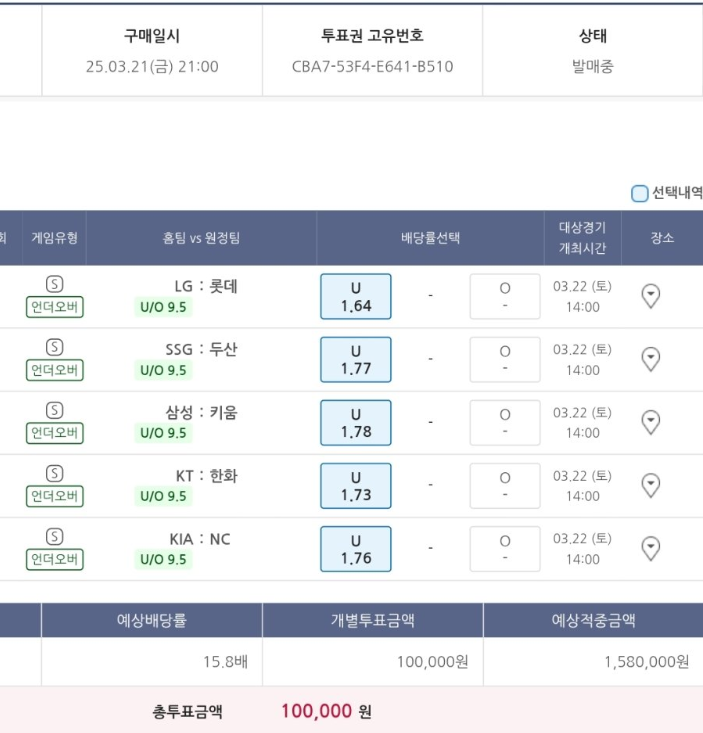Viewport: 703px width, 733px height.
Task: Open venue location pin for 삼성 vs 키움
Action: [x=651, y=423]
